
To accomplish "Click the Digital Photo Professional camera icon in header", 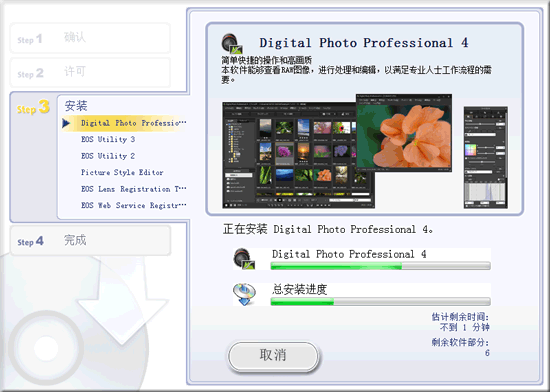I will [232, 44].
